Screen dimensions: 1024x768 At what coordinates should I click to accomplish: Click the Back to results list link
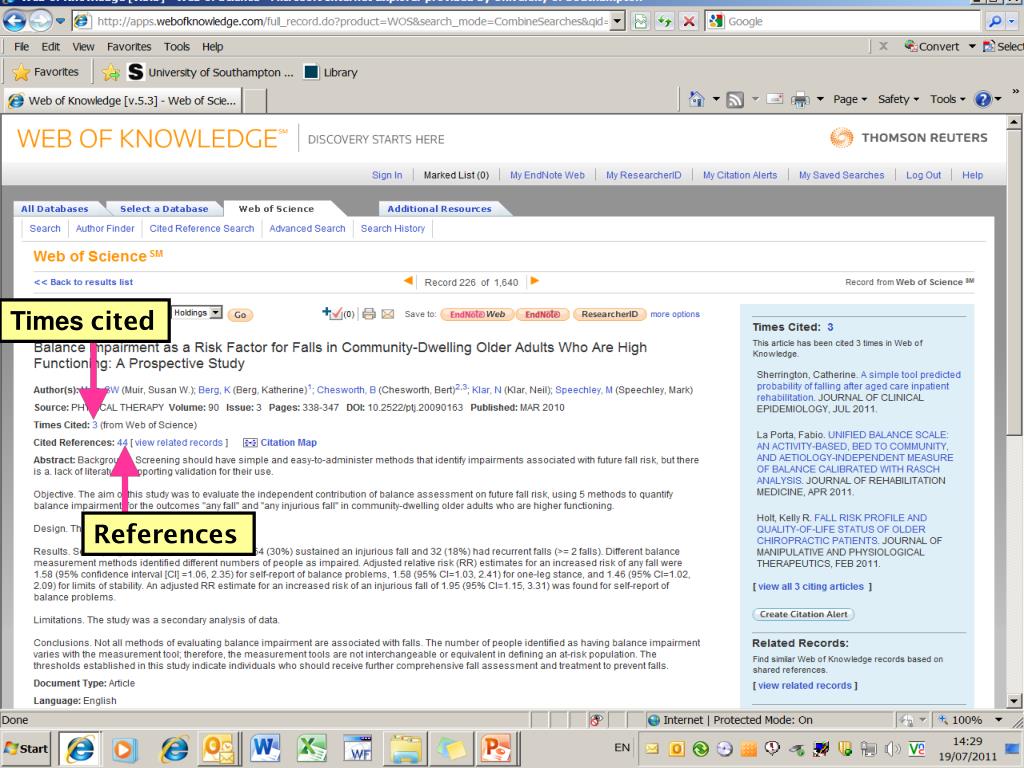click(84, 282)
